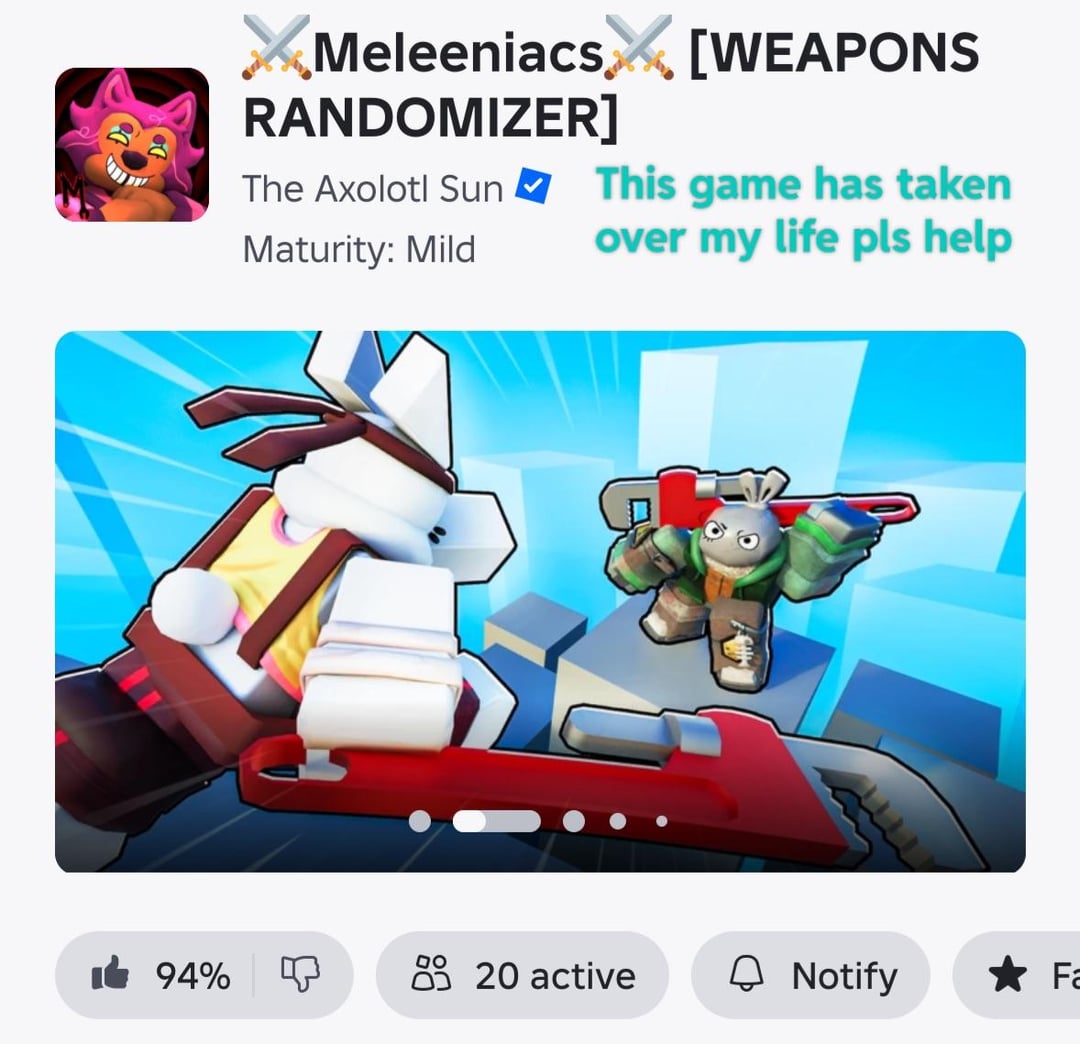Select the fourth carousel dot
The image size is (1080, 1044).
coord(618,821)
